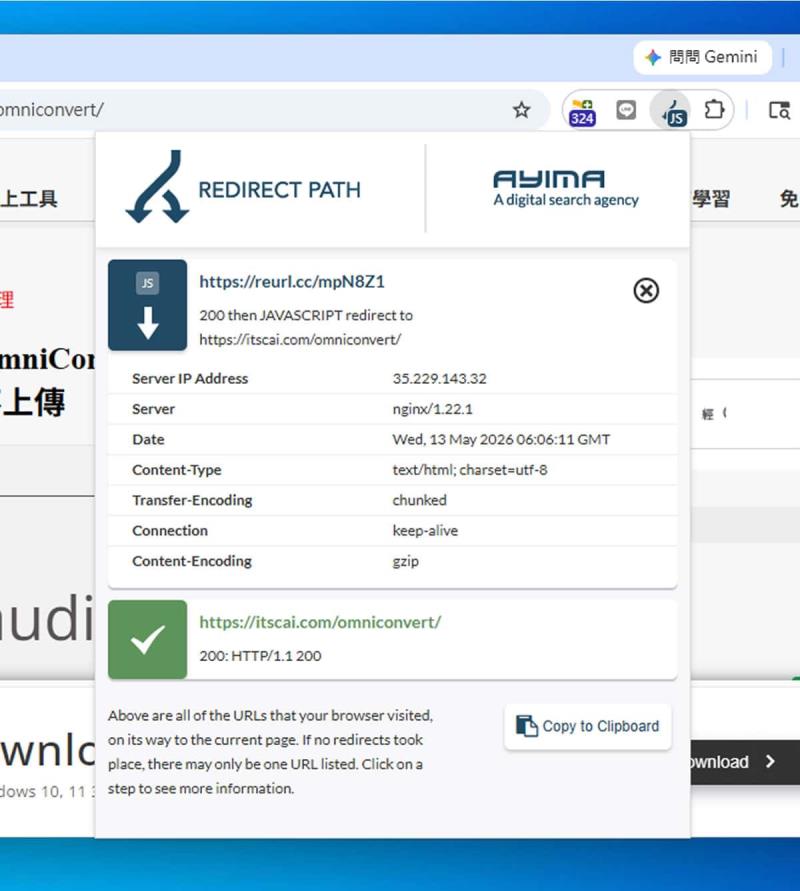Click the Server IP Address label
The width and height of the screenshot is (800, 891).
click(x=190, y=378)
